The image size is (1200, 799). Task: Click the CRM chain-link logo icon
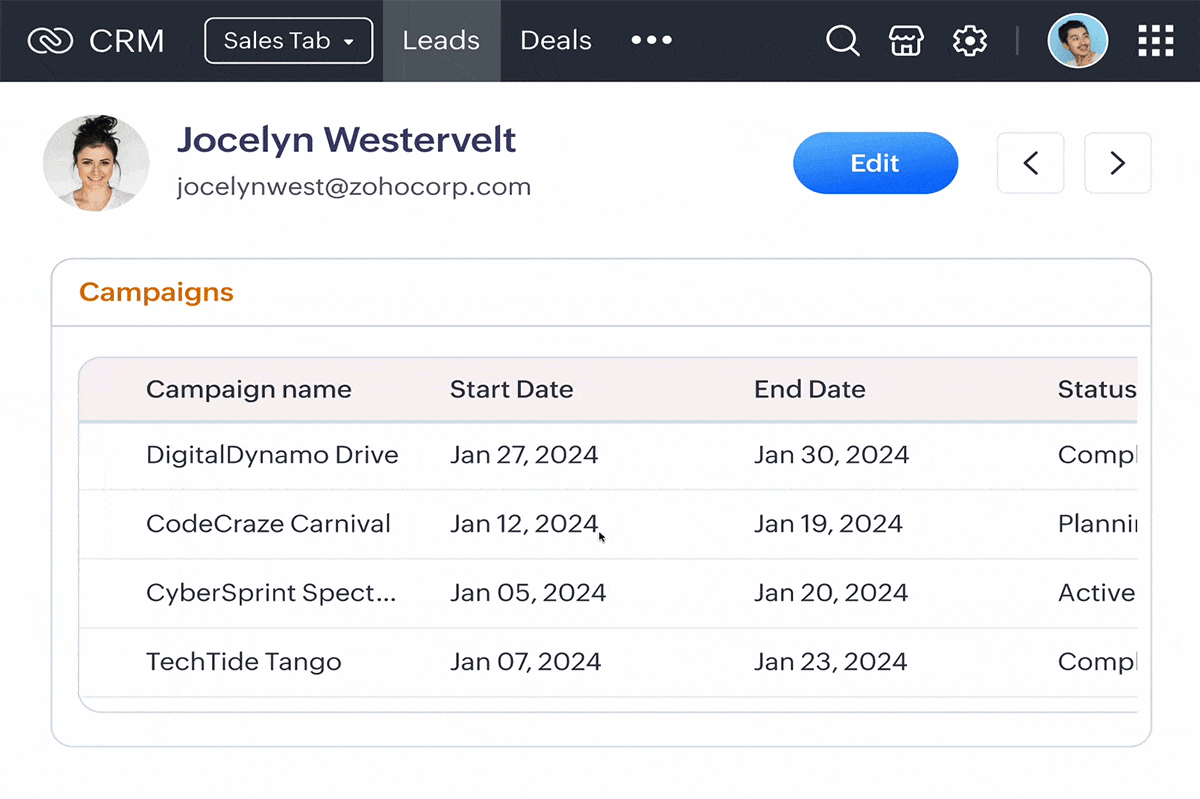coord(50,41)
